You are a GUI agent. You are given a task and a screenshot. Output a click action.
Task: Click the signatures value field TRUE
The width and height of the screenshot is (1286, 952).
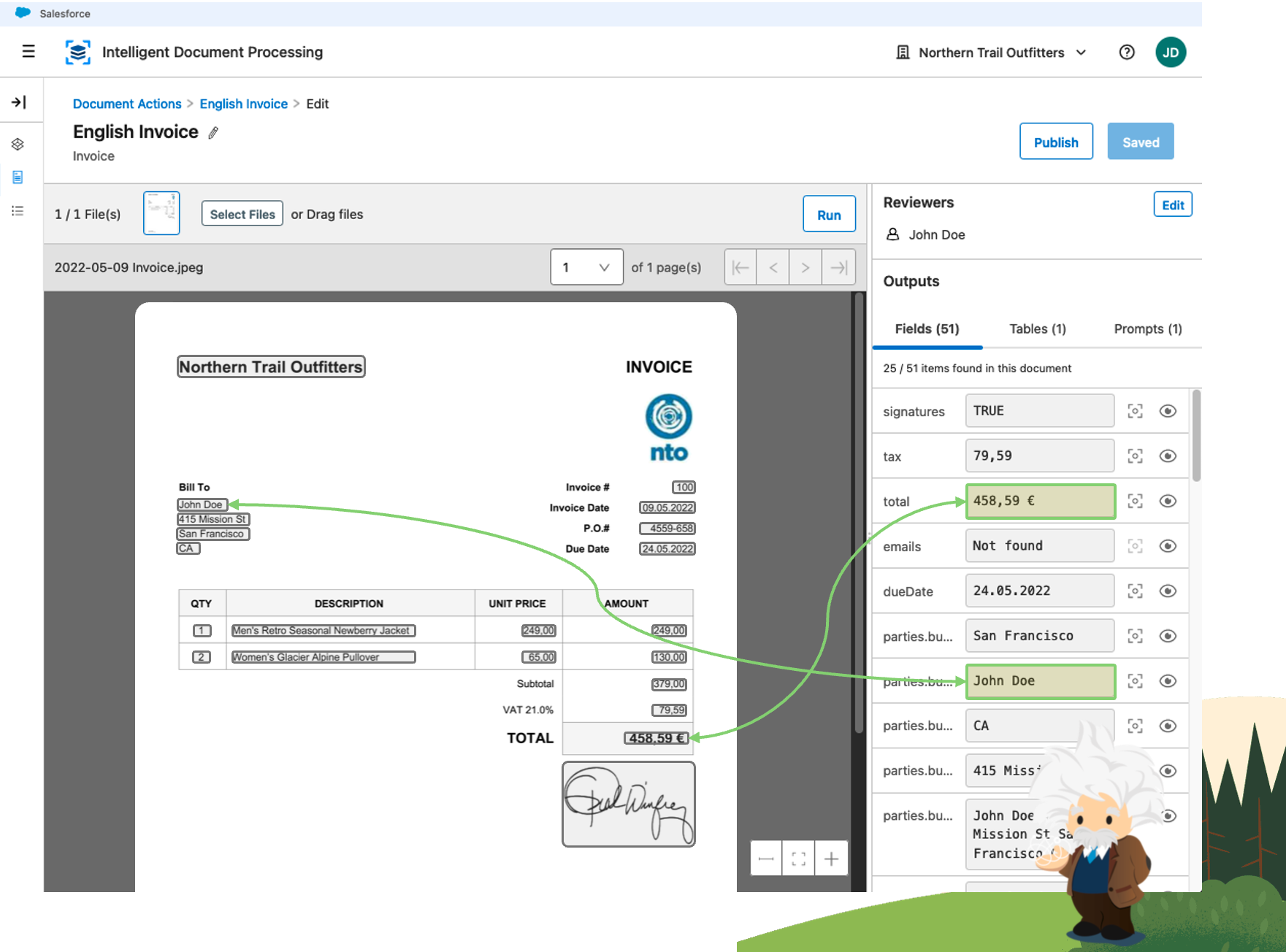[x=1040, y=410]
